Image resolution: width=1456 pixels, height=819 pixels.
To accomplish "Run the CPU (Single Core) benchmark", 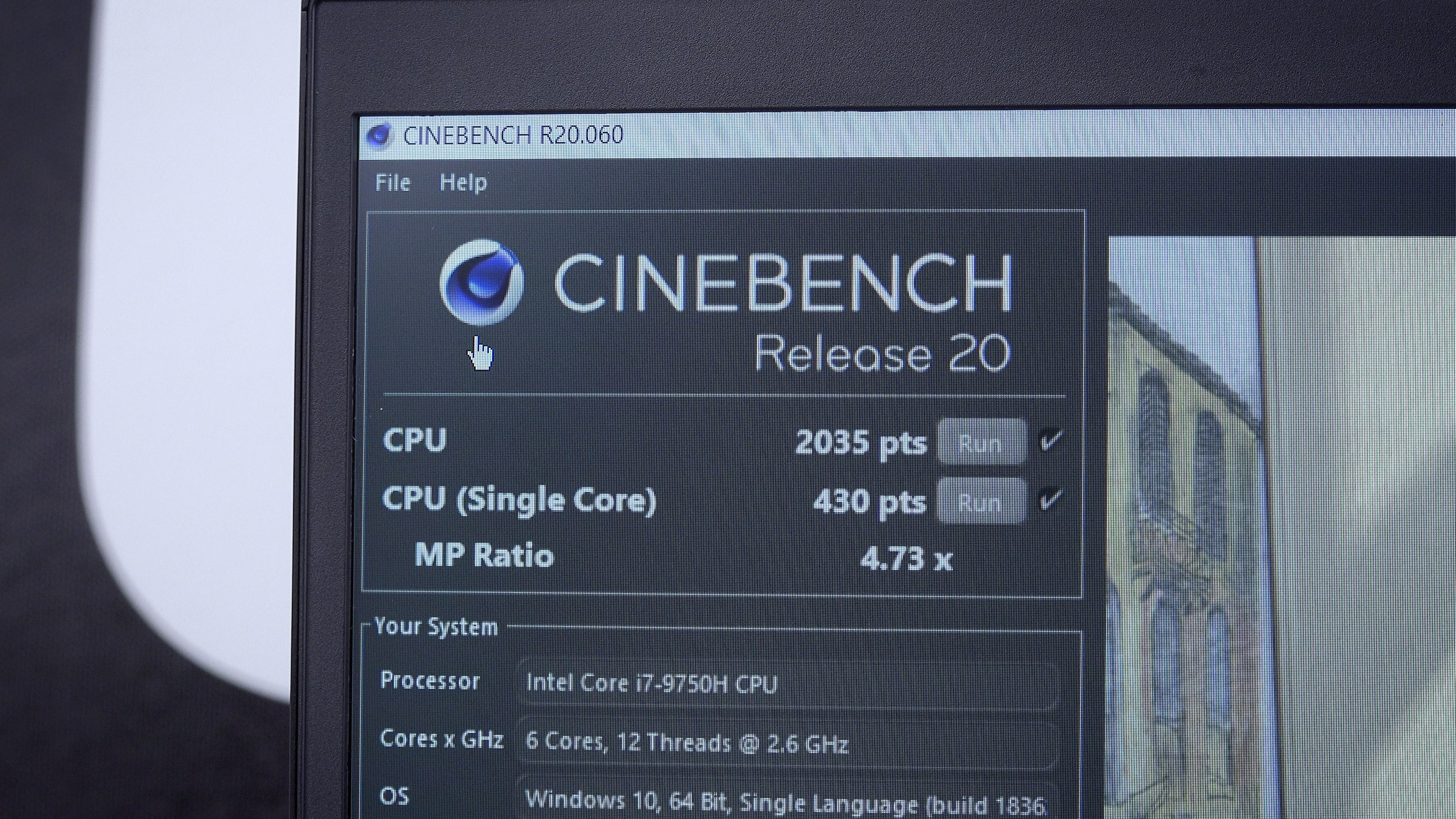I will pos(982,501).
